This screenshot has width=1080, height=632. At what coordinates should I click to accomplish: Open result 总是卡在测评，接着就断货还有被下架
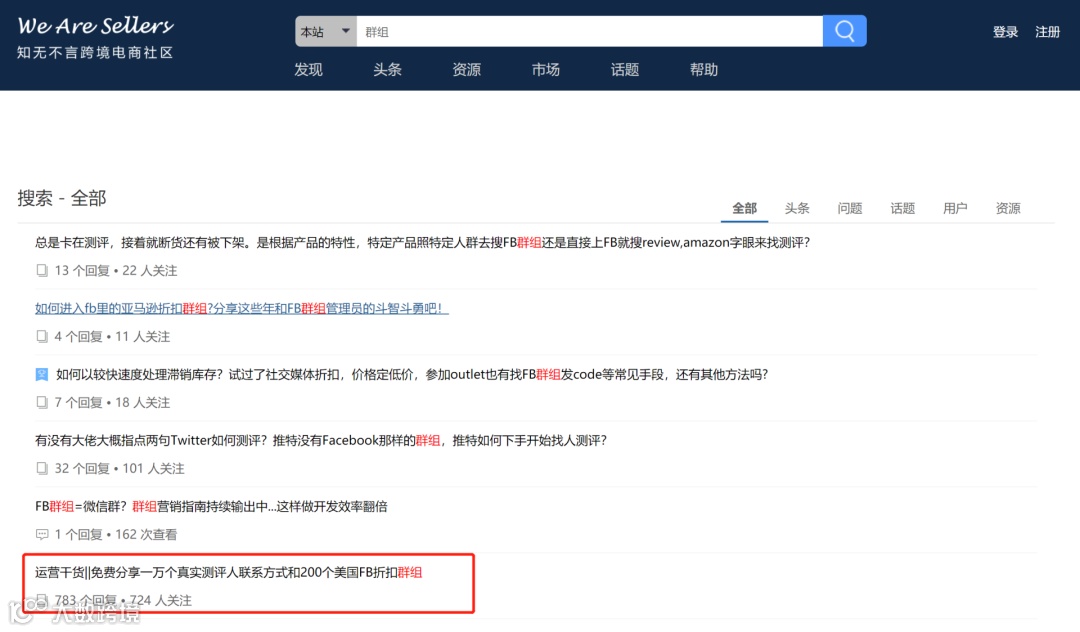coord(422,242)
